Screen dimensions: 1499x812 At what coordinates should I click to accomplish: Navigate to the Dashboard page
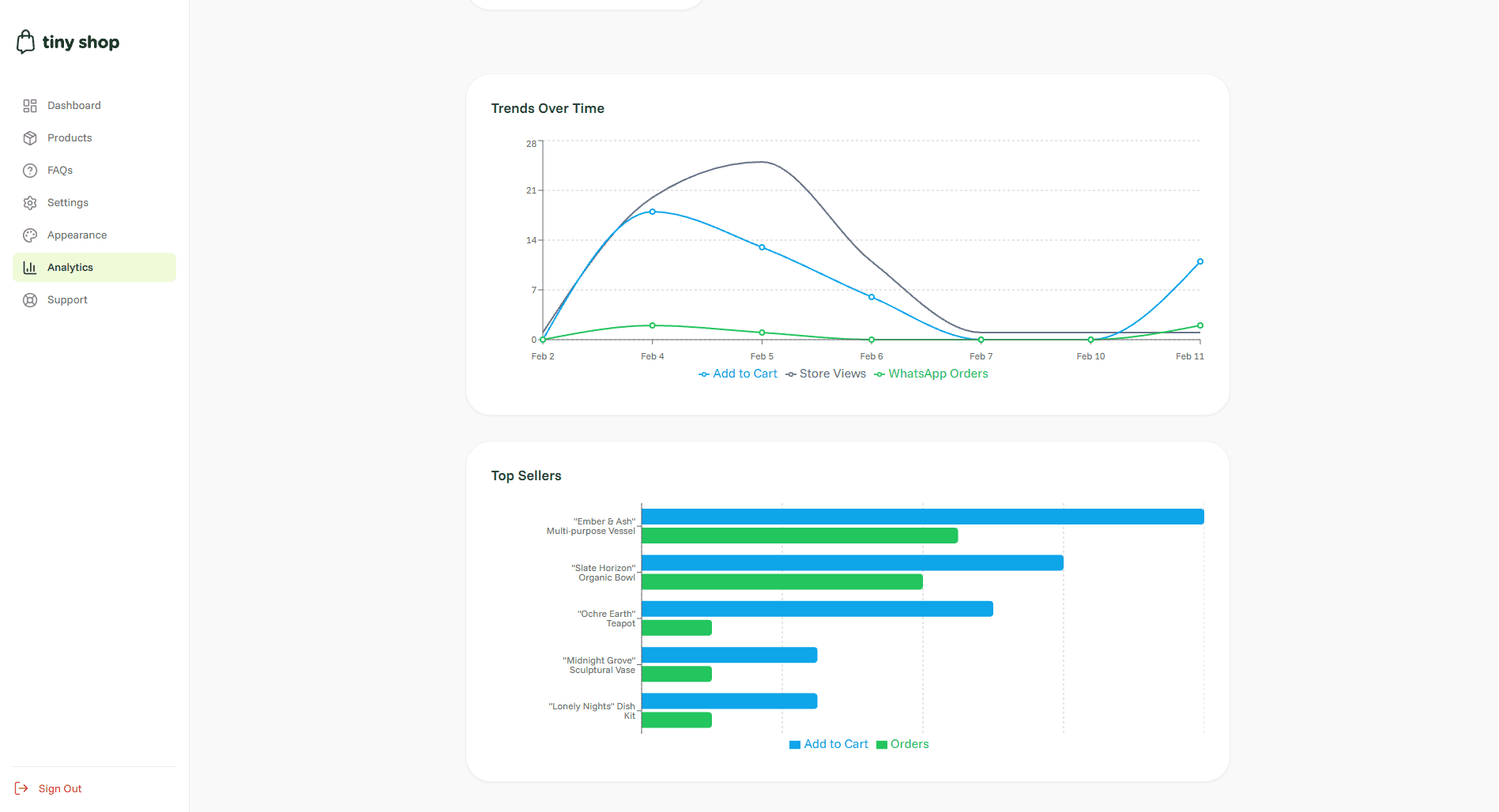coord(73,105)
